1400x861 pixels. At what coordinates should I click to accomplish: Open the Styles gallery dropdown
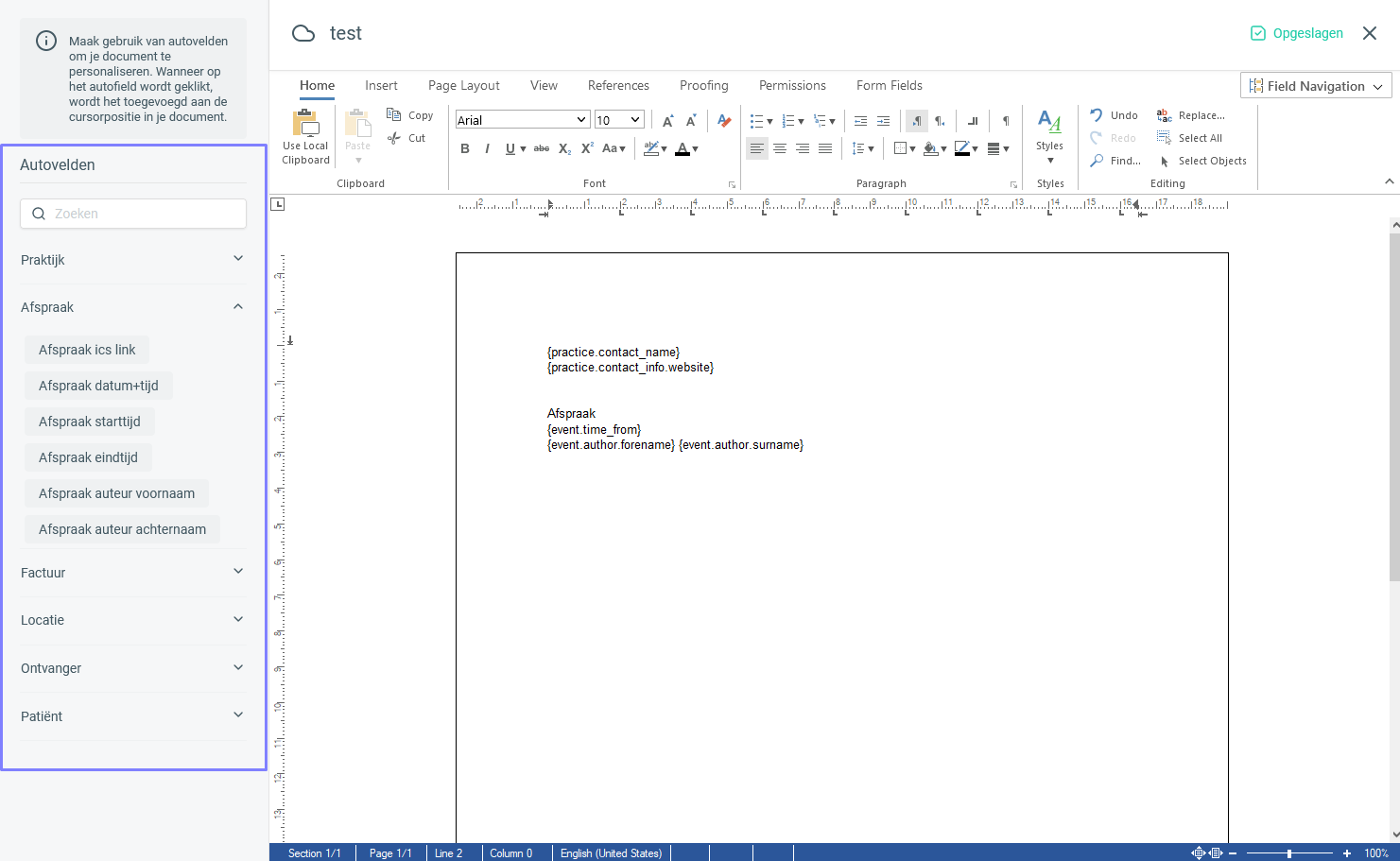pyautogui.click(x=1049, y=136)
